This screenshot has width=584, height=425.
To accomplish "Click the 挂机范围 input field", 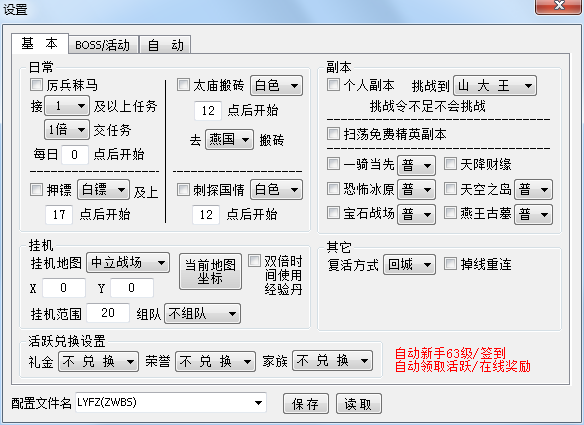I will pos(108,313).
